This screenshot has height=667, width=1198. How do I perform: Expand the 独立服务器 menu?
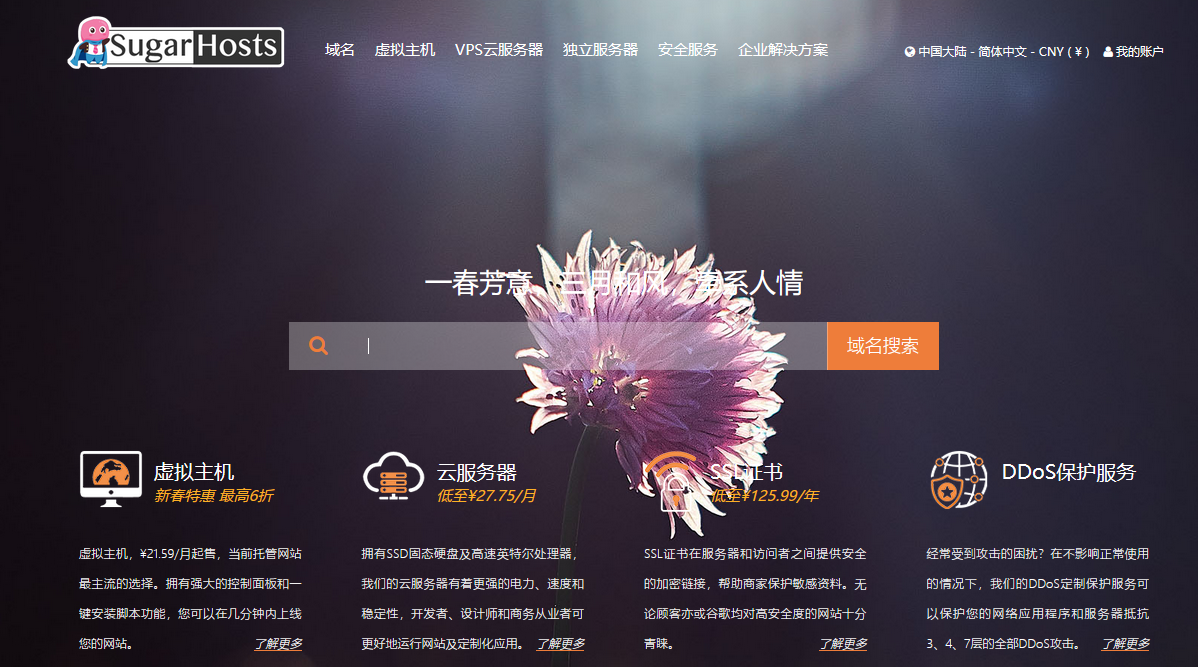point(600,50)
